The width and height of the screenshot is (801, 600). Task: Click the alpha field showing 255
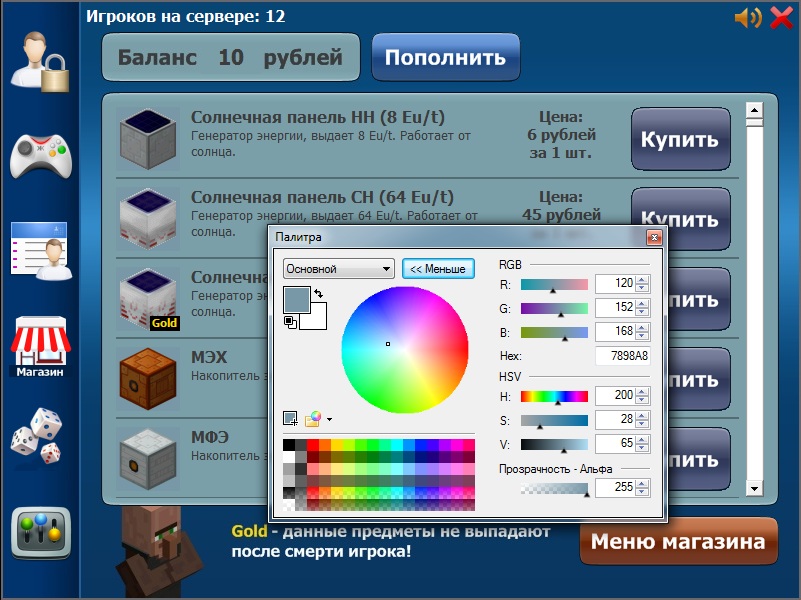coord(615,487)
